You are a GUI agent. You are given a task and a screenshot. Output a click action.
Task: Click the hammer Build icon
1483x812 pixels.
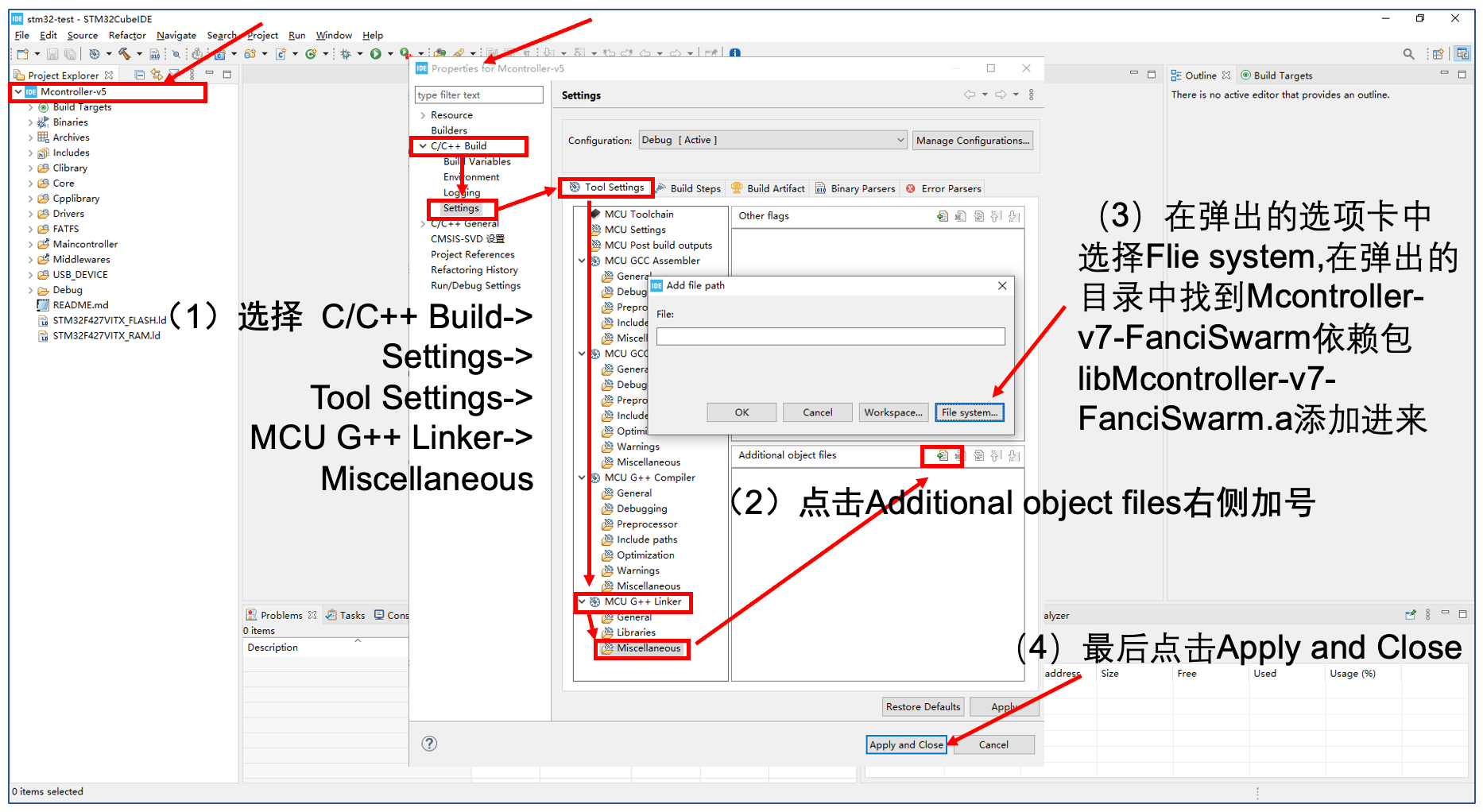(x=125, y=54)
